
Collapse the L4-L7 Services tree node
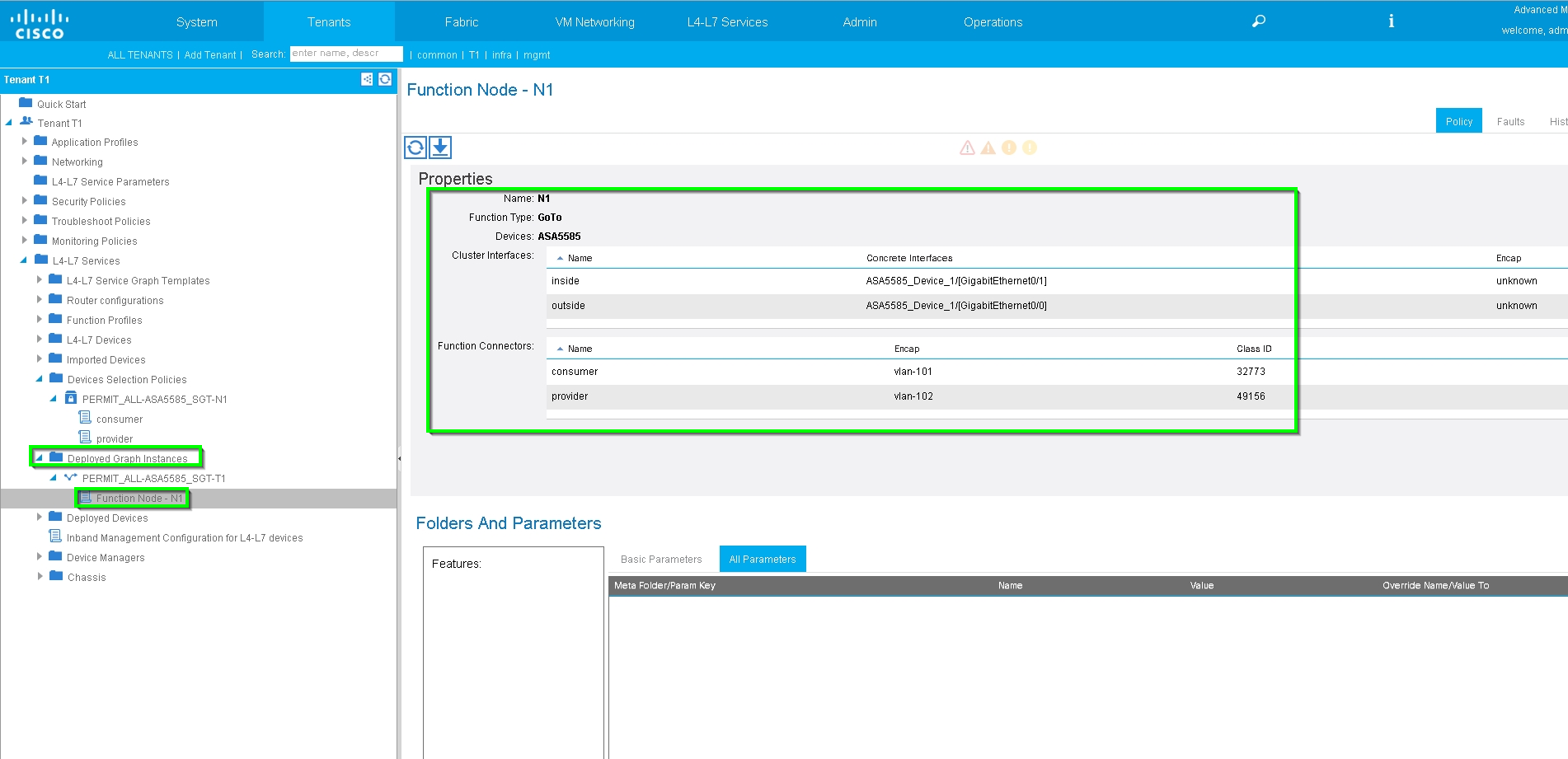[24, 260]
